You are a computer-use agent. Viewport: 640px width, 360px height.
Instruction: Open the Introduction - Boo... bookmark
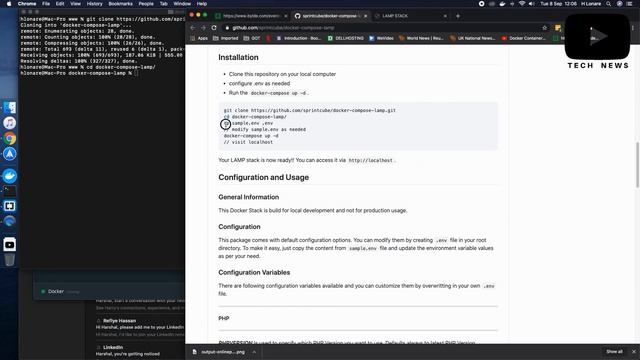click(x=299, y=38)
